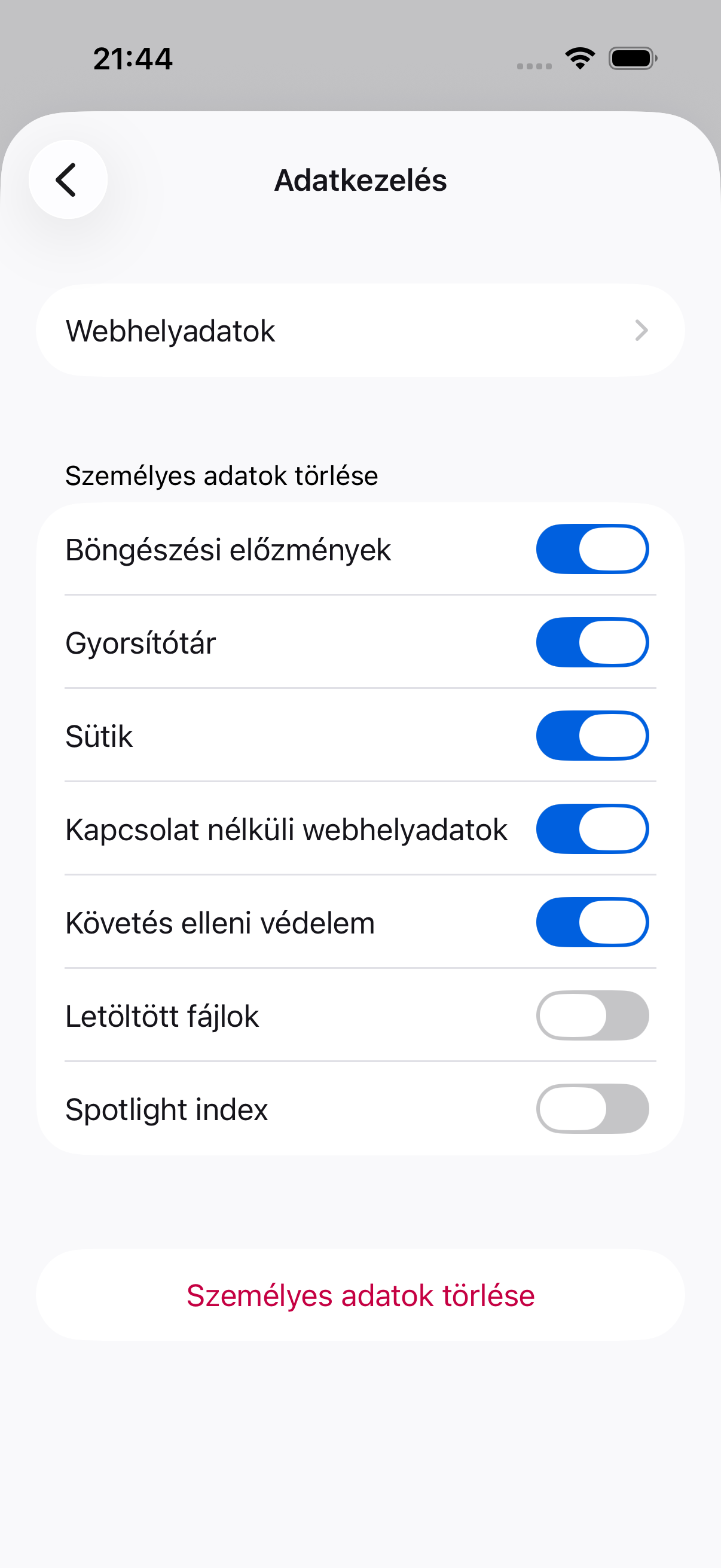Open the Webhelyadatok row
The image size is (721, 1568).
point(360,331)
